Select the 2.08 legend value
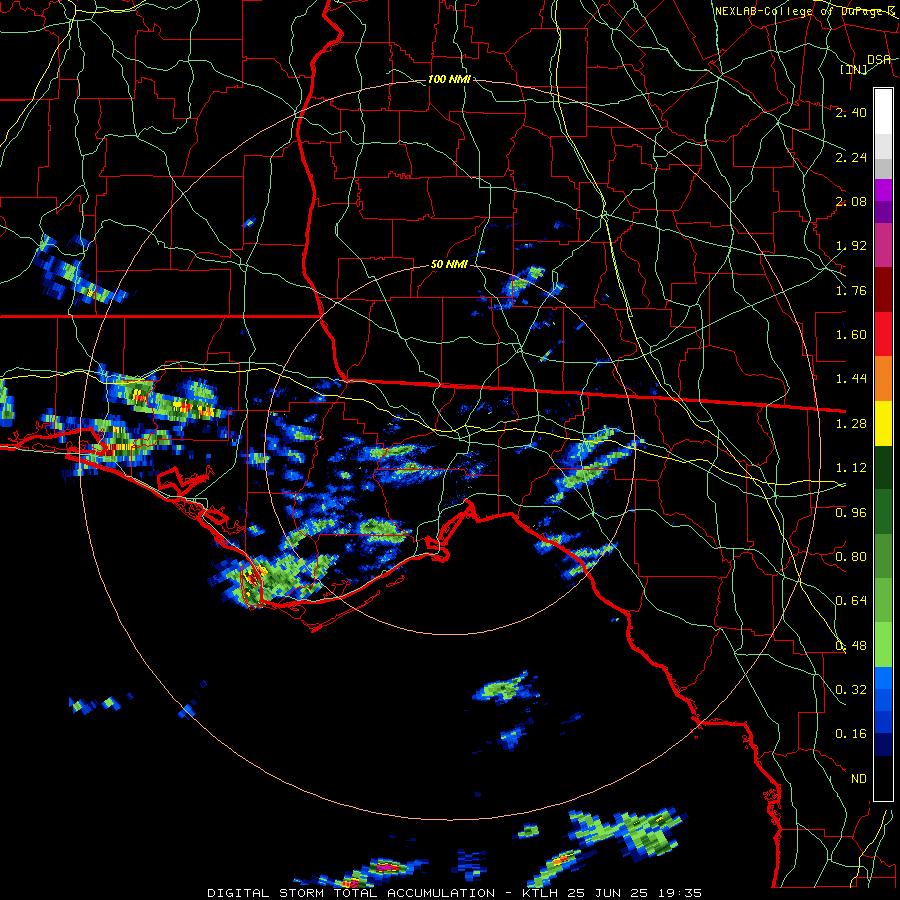Screen dimensions: 900x900 click(851, 201)
